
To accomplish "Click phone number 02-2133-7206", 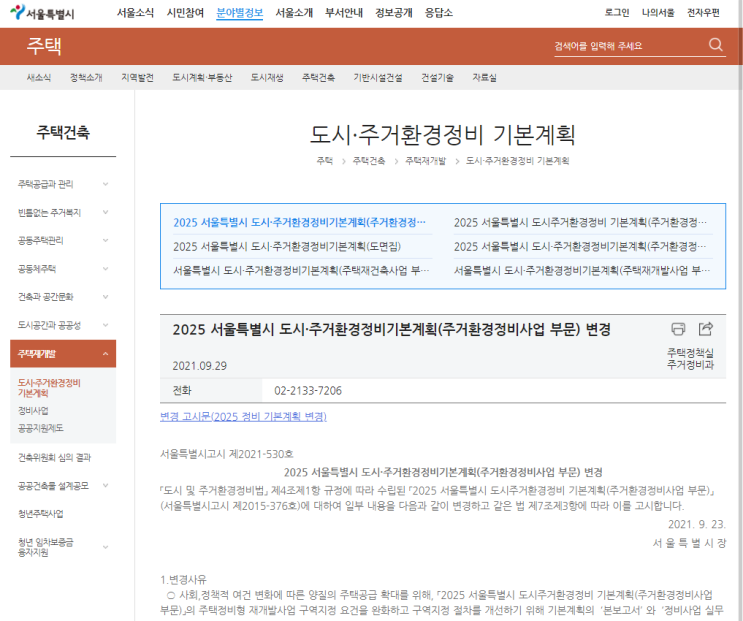I will [308, 391].
